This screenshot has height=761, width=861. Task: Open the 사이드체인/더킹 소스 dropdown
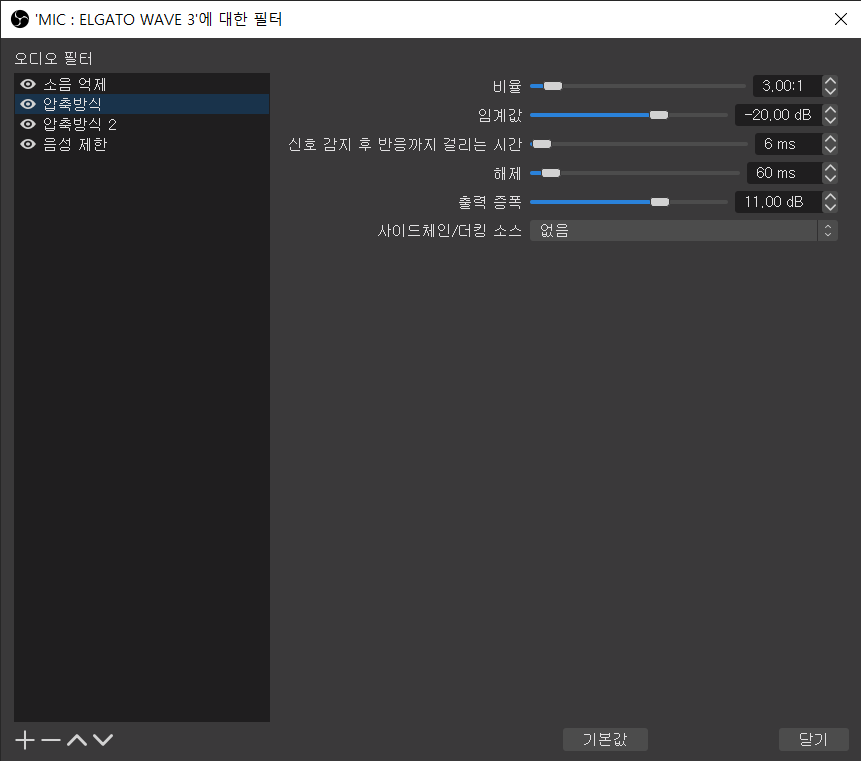pos(684,231)
